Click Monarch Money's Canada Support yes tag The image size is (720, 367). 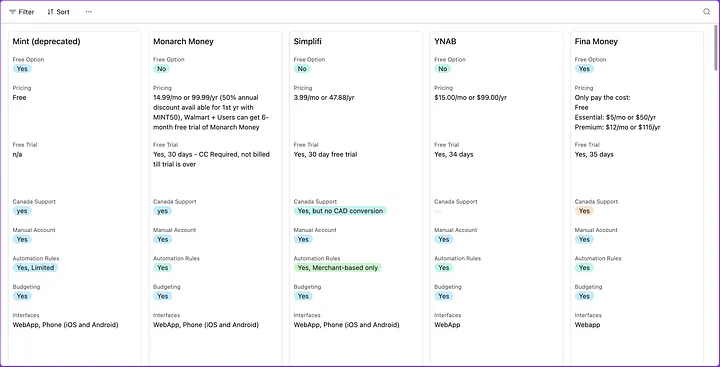(163, 211)
